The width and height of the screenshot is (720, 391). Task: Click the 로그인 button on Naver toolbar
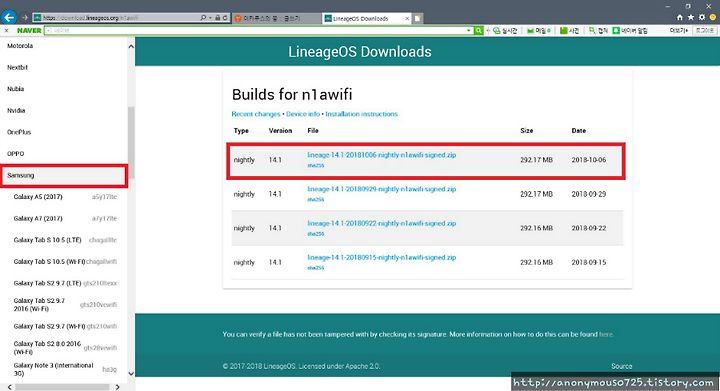(x=704, y=31)
